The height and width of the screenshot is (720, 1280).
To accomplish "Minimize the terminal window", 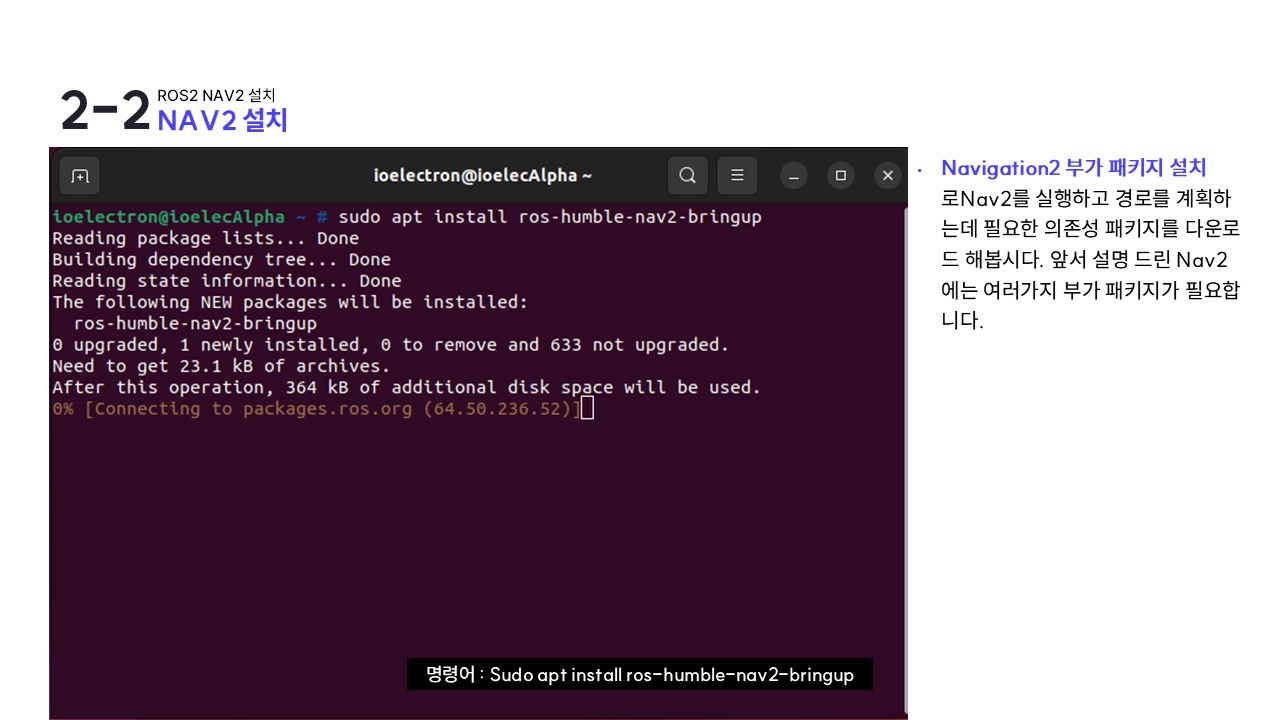I will click(x=794, y=176).
